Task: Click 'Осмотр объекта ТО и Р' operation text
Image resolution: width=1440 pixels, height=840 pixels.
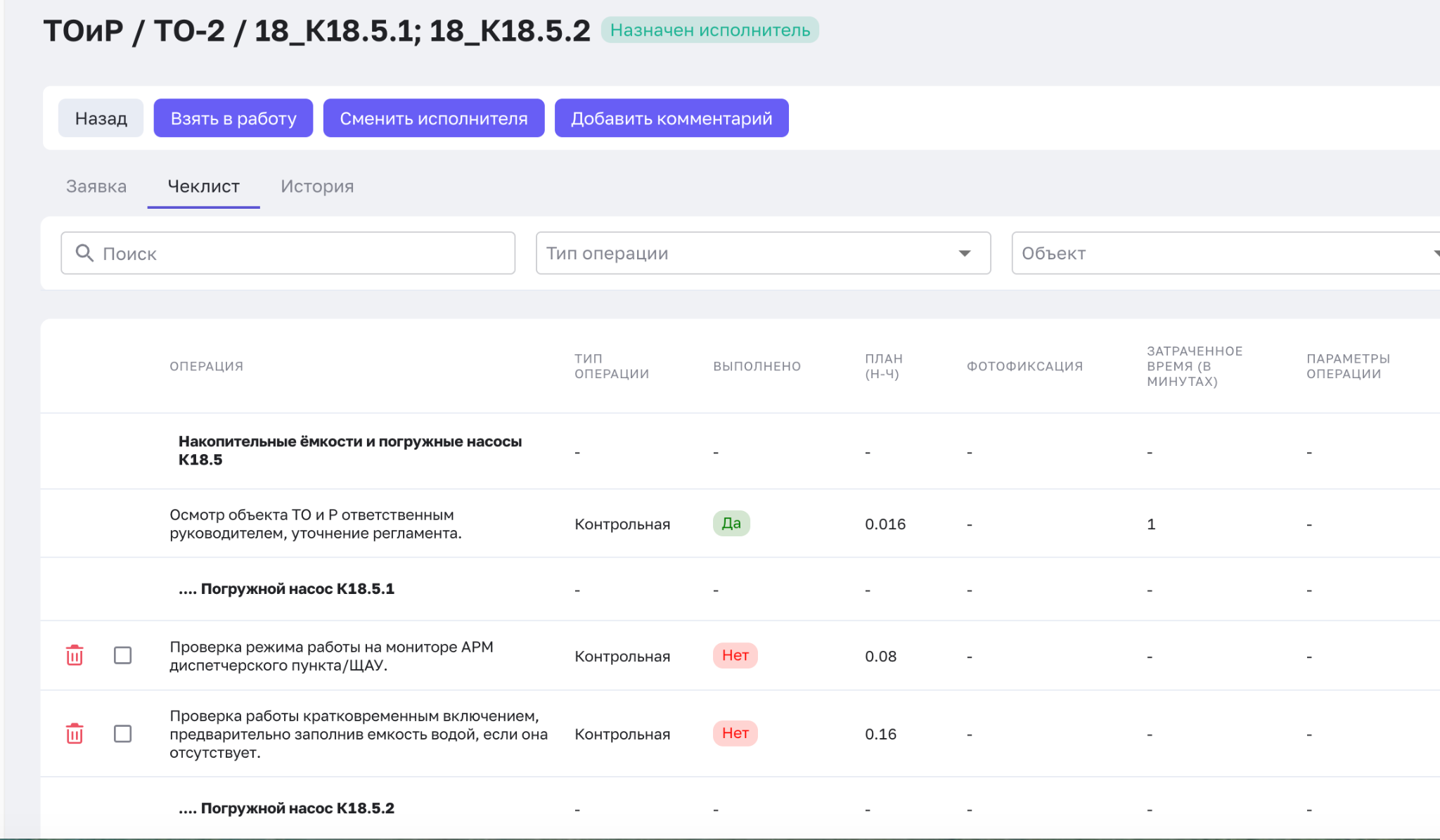Action: click(x=315, y=524)
